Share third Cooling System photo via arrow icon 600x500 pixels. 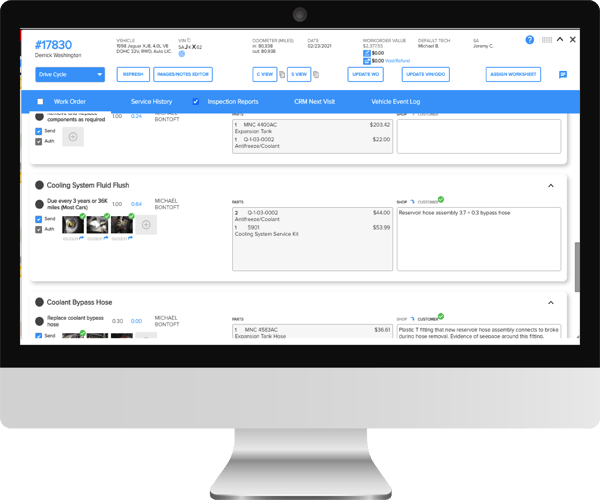130,238
